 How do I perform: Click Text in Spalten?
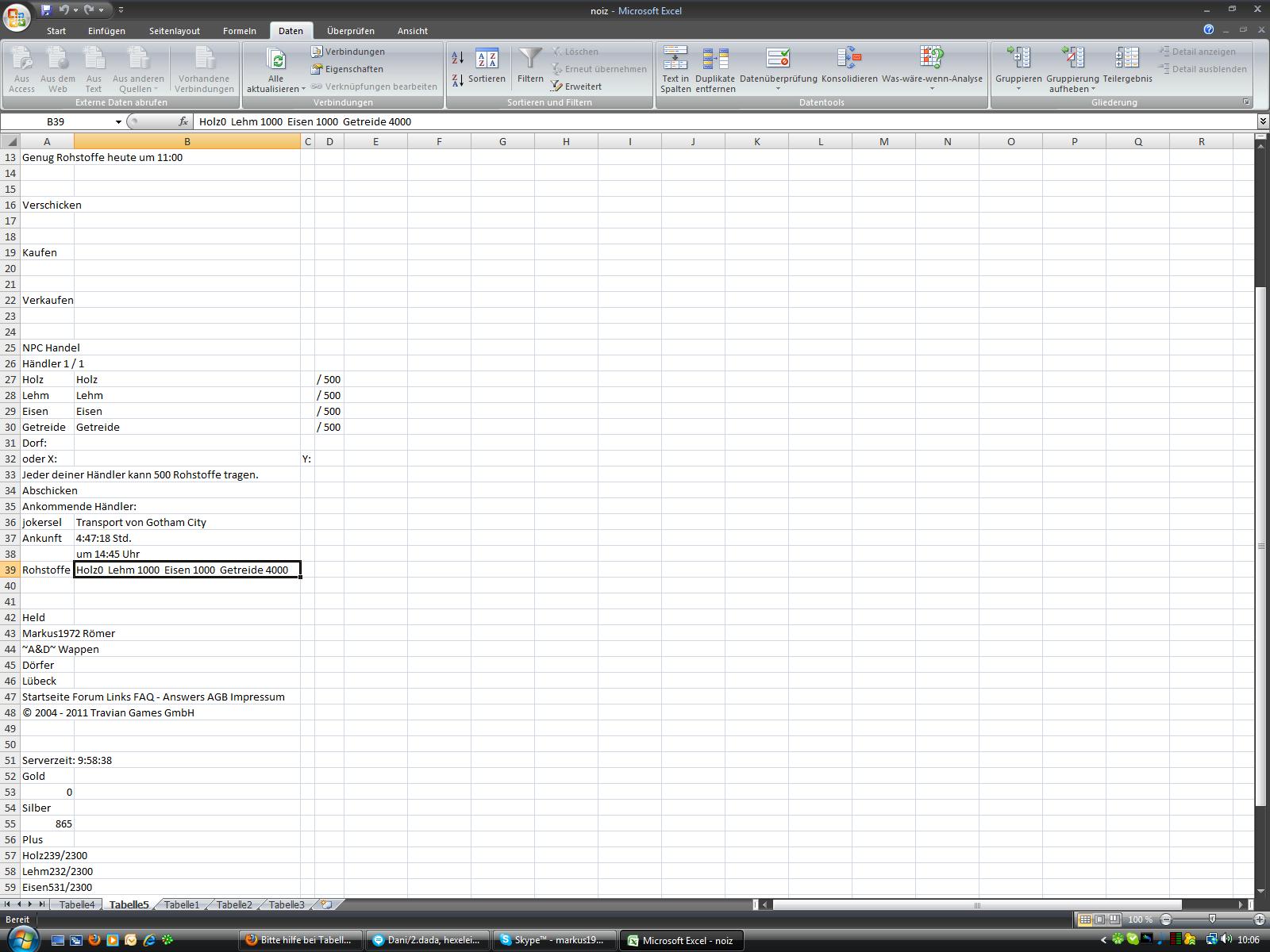pos(675,70)
